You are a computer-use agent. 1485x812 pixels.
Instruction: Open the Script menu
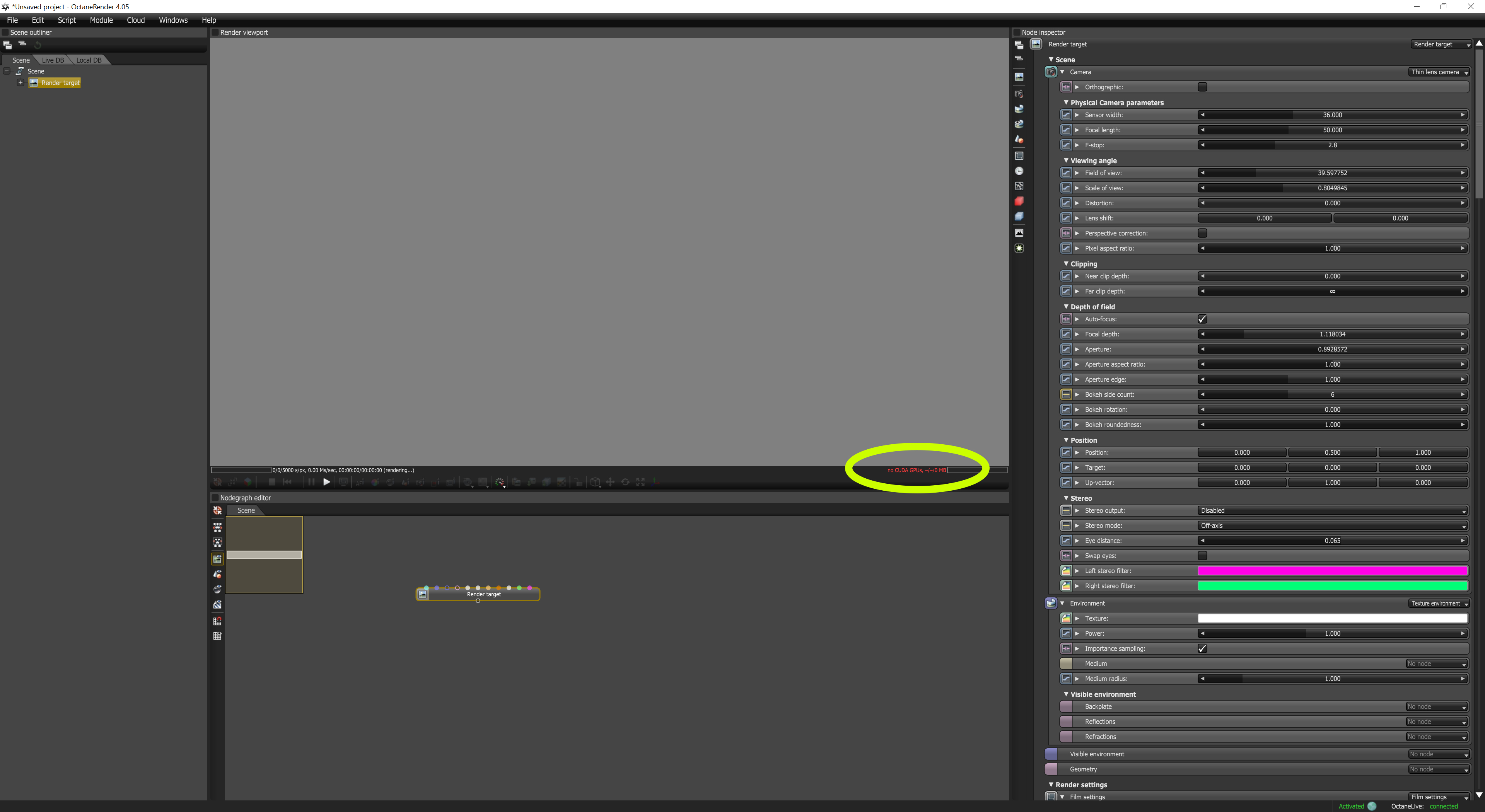point(67,20)
